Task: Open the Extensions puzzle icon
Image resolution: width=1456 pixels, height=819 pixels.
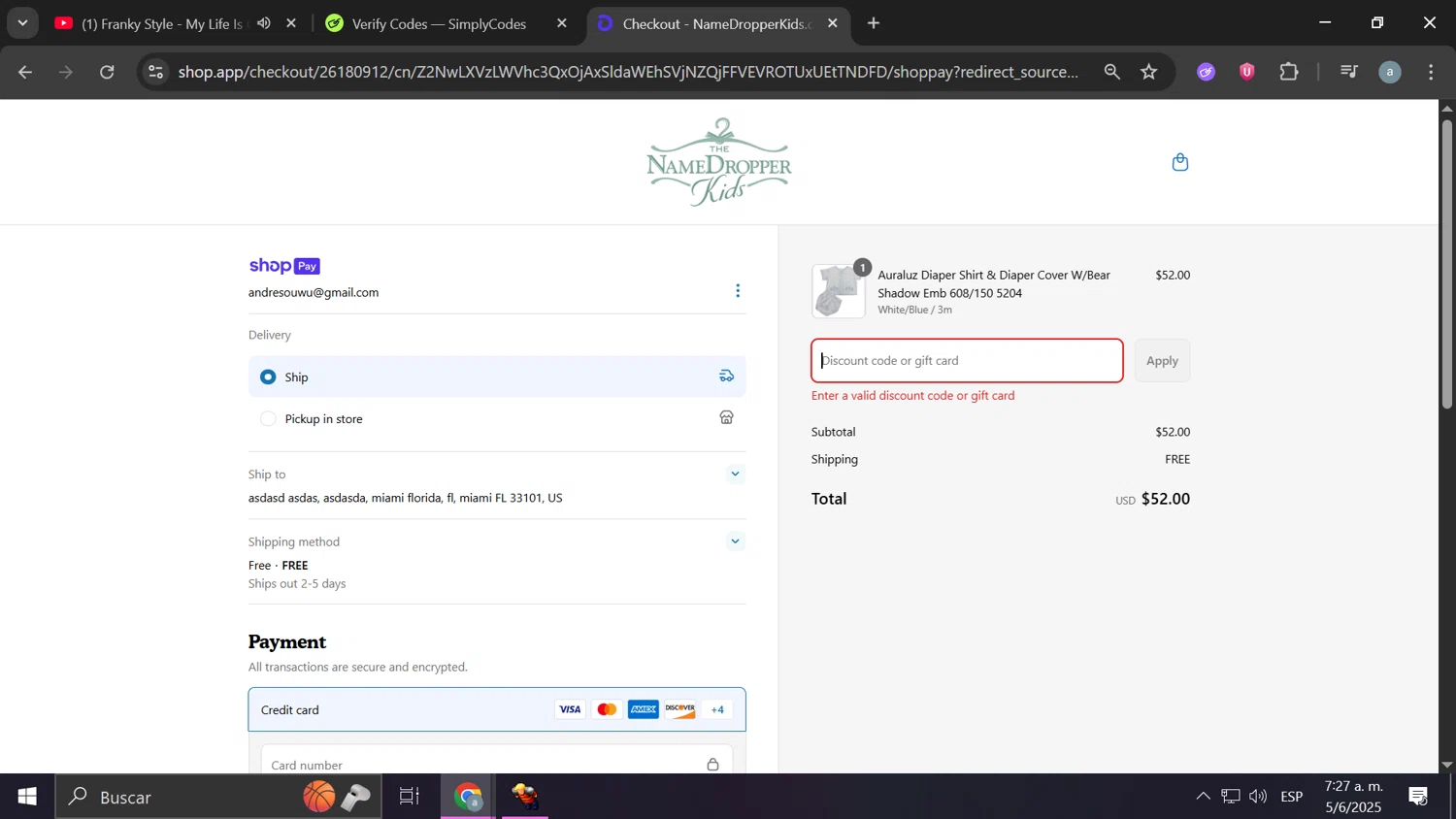Action: 1289,72
